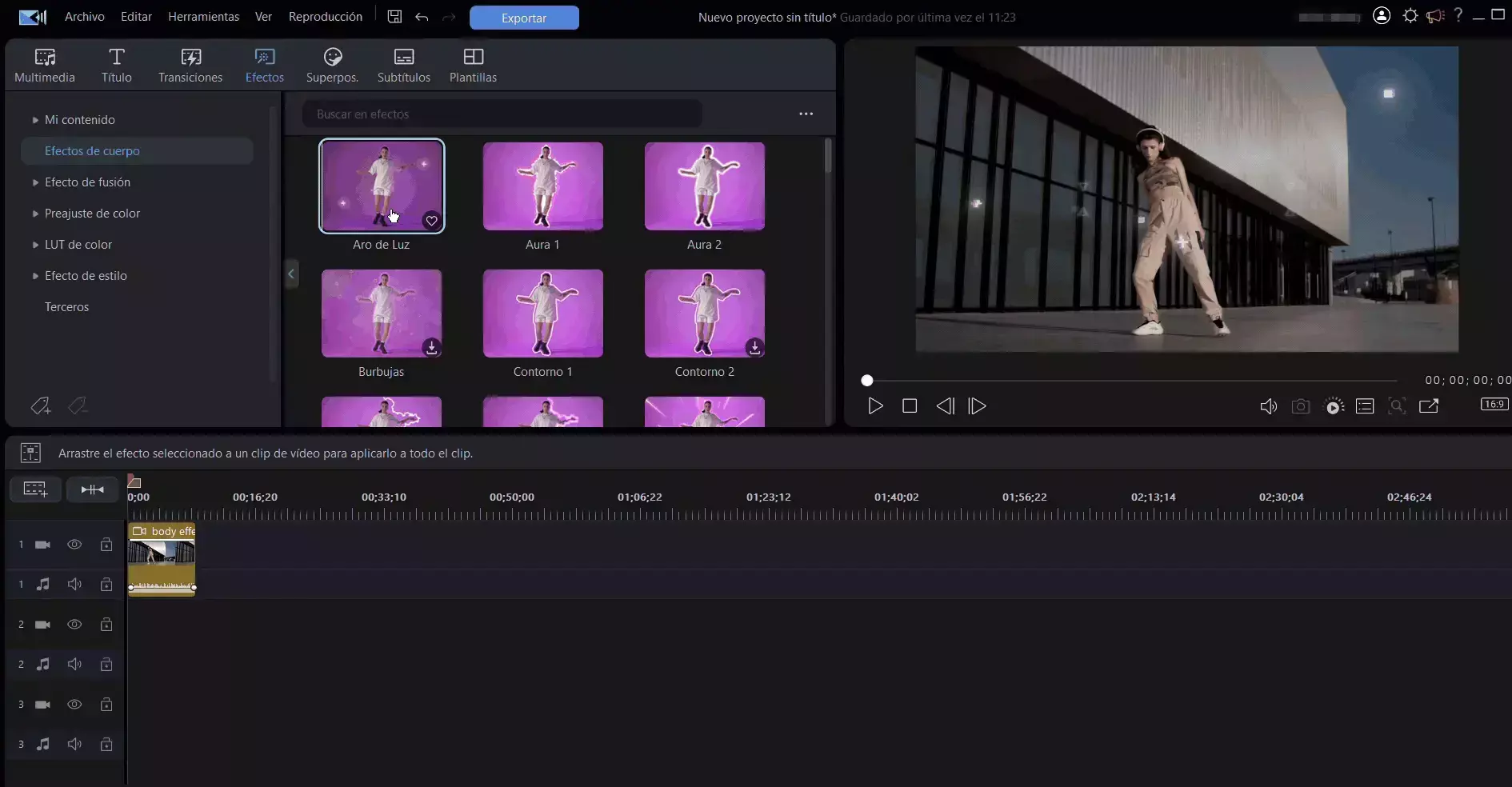The image size is (1512, 787).
Task: Lock video track 2
Action: (106, 625)
